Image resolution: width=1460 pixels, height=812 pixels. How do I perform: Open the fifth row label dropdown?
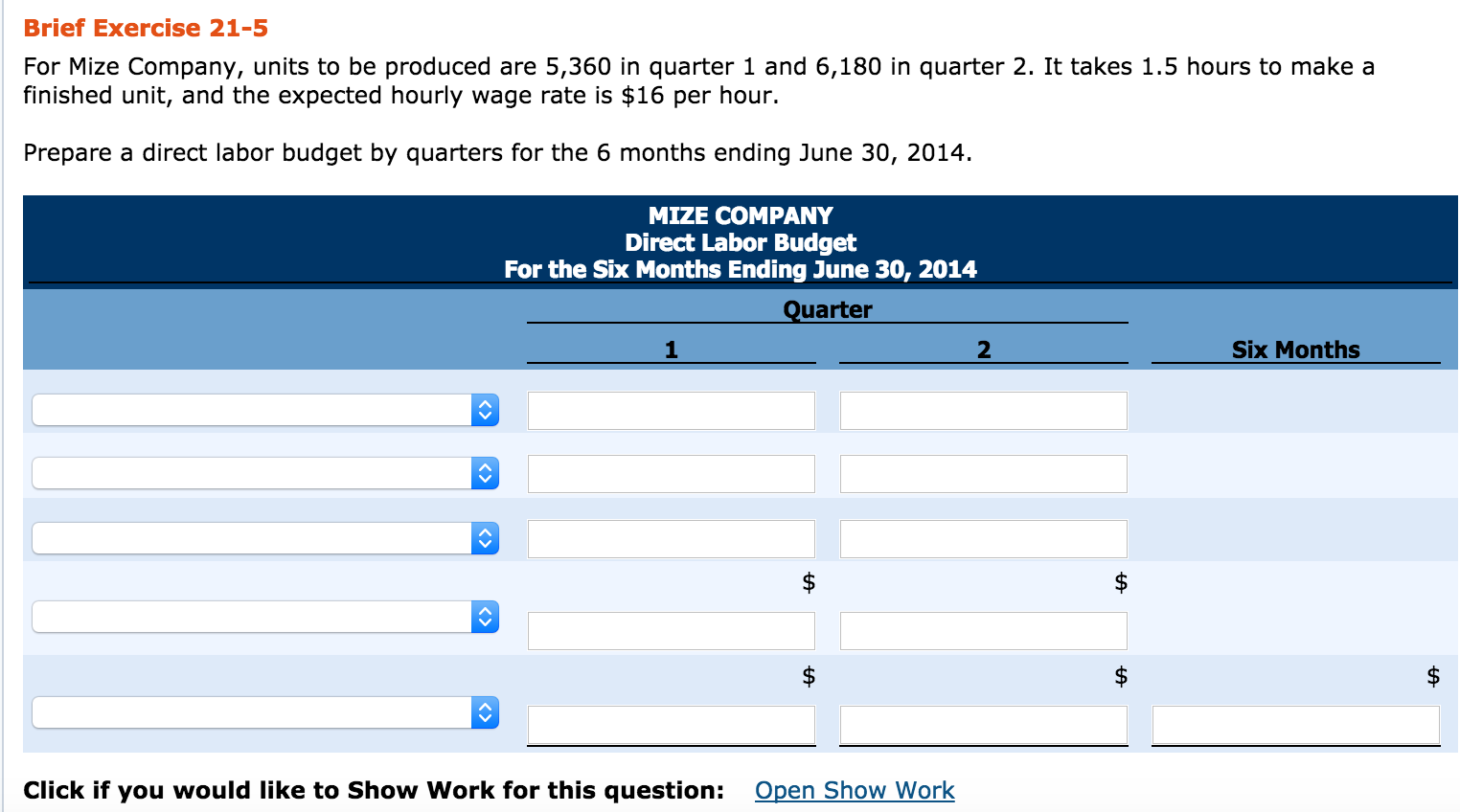tap(265, 712)
